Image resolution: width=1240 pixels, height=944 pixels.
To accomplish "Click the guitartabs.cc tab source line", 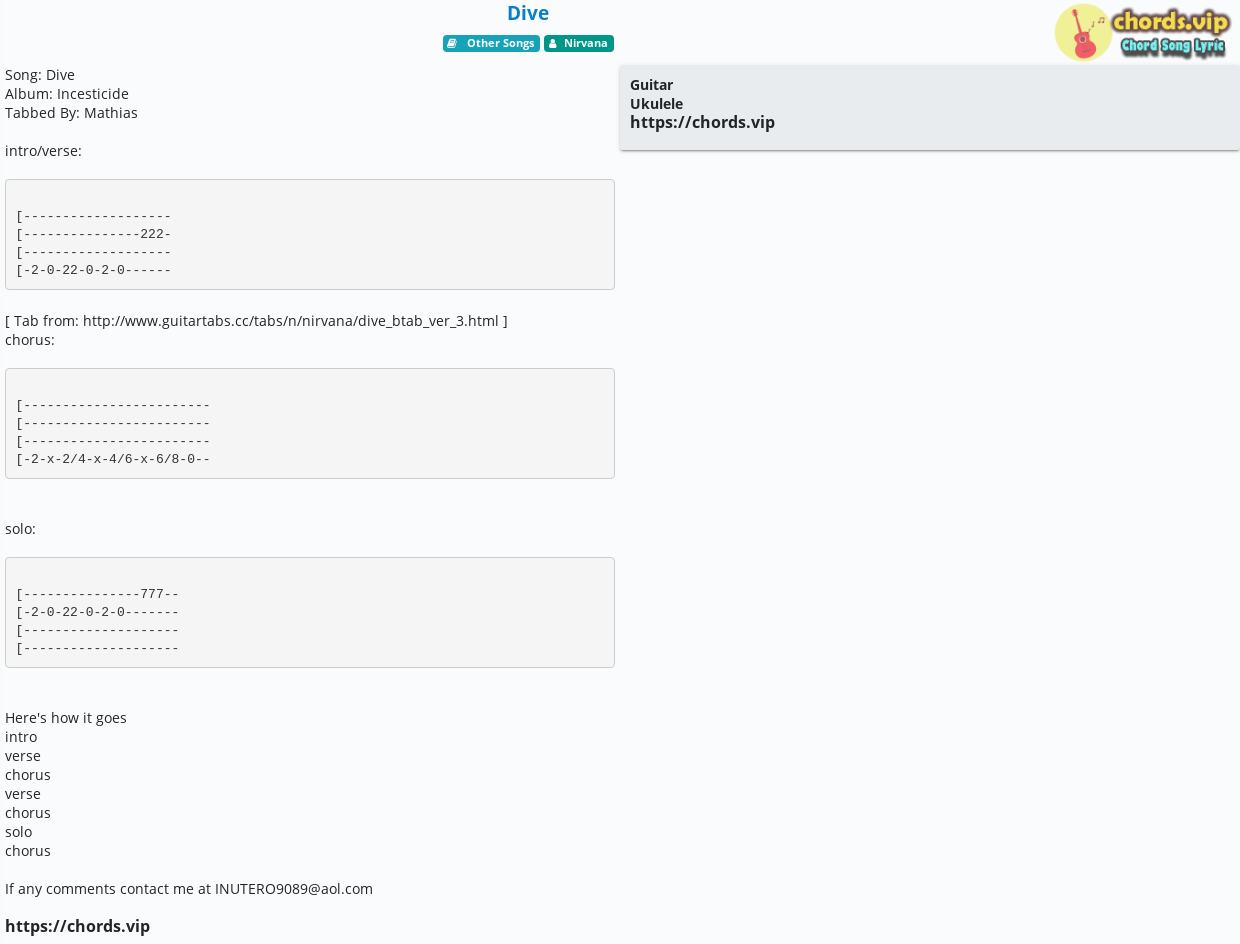I will (x=256, y=321).
